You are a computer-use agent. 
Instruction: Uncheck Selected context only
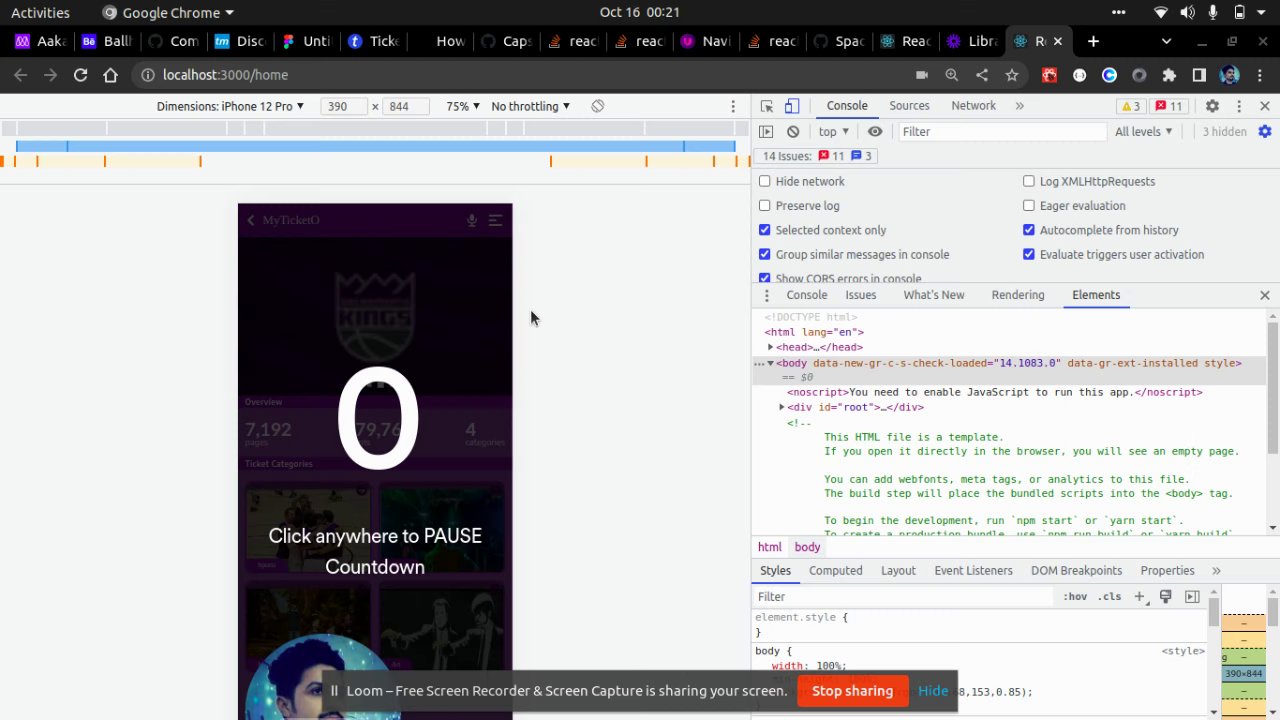click(x=765, y=230)
